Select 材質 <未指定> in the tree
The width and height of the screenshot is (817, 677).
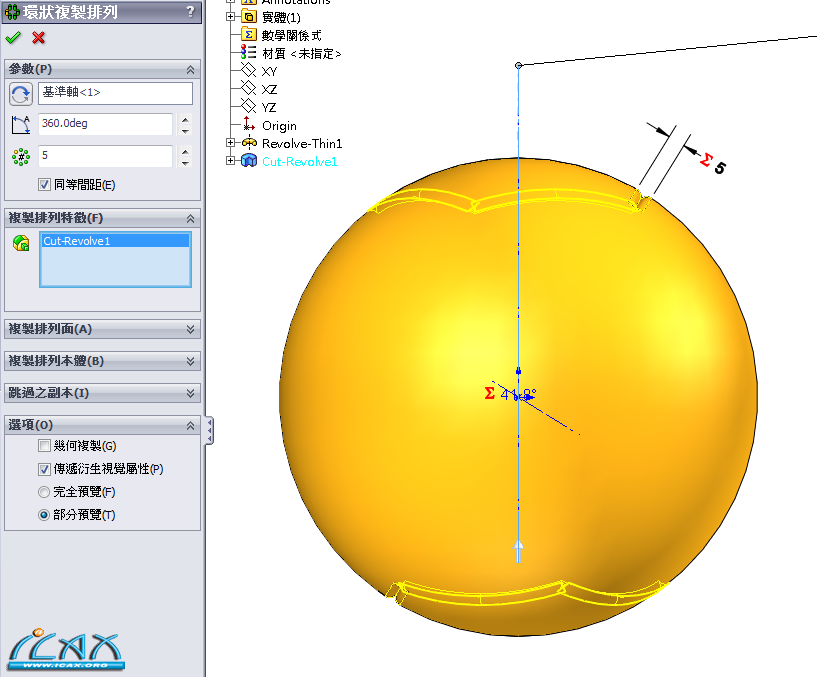[x=302, y=53]
